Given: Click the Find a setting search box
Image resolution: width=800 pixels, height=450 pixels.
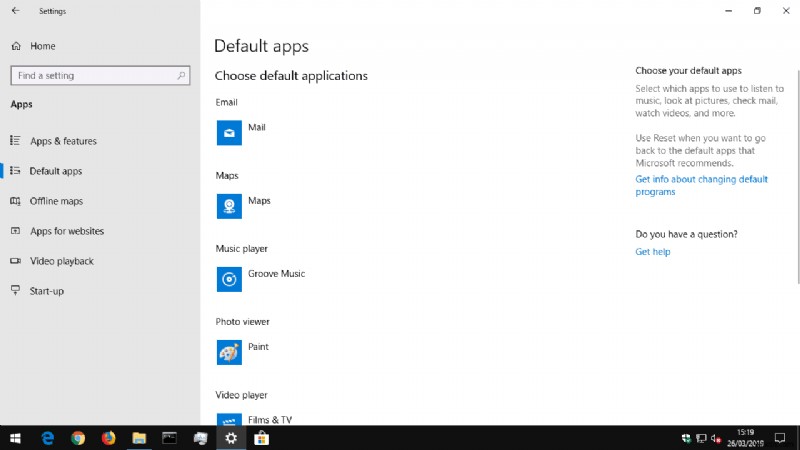Looking at the screenshot, I should pos(100,76).
